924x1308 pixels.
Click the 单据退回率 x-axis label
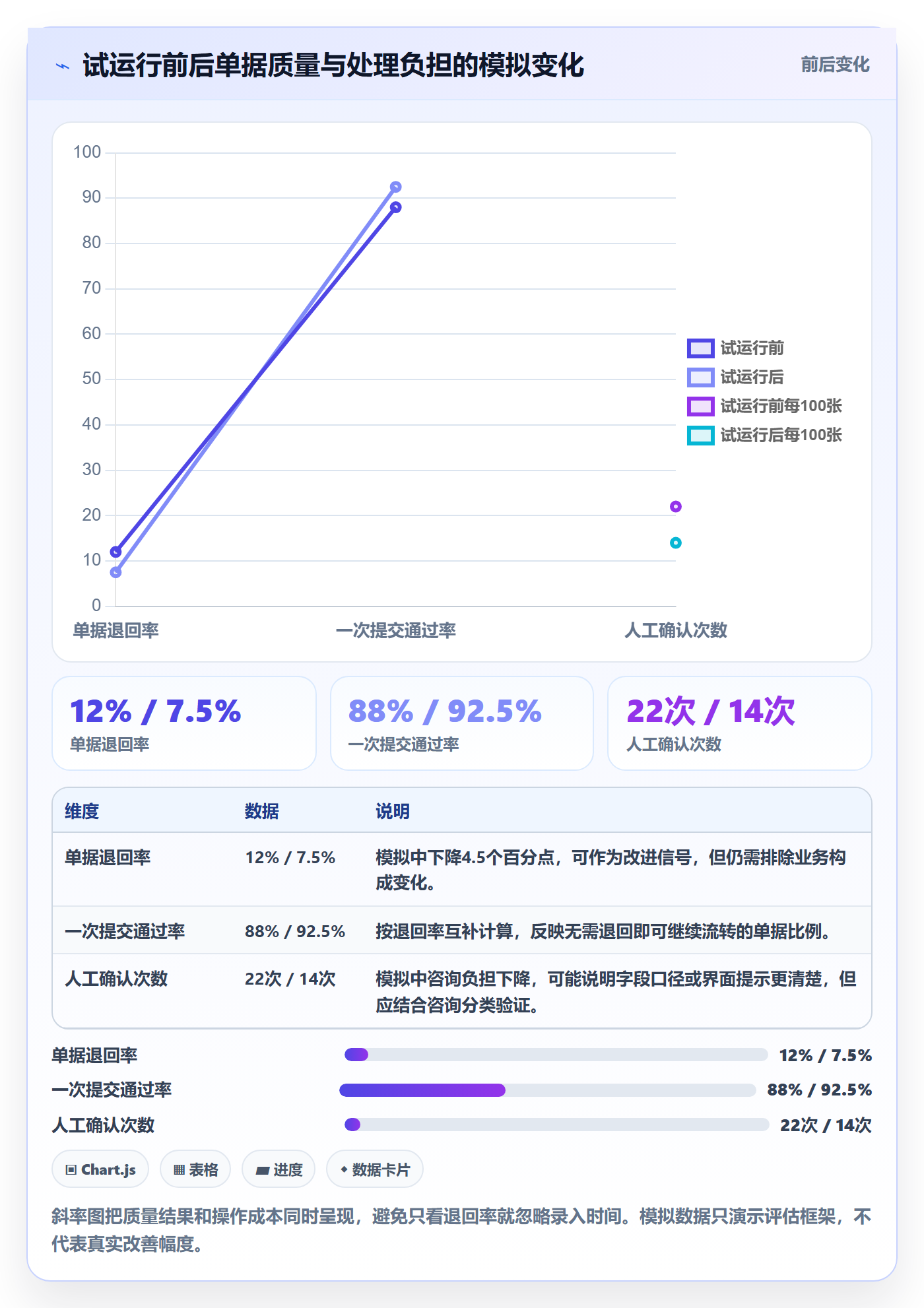[115, 630]
